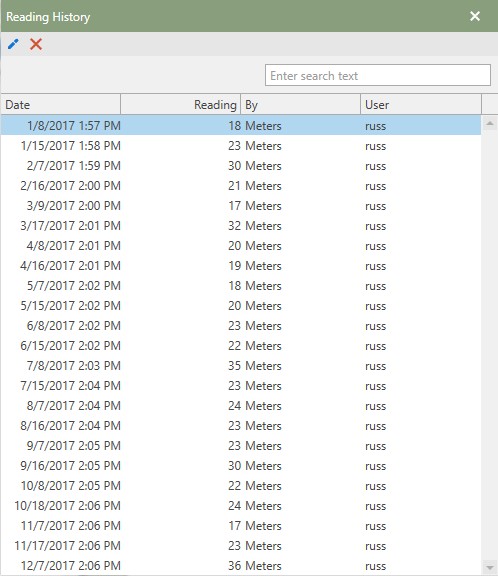Select the 10/18/2017 2:06 PM row
The image size is (498, 576).
click(x=241, y=506)
